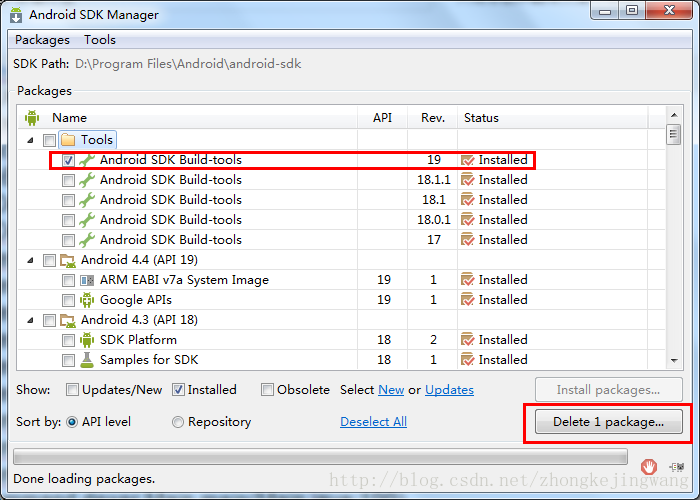Check the Tools folder checkbox
700x500 pixels.
coord(49,140)
